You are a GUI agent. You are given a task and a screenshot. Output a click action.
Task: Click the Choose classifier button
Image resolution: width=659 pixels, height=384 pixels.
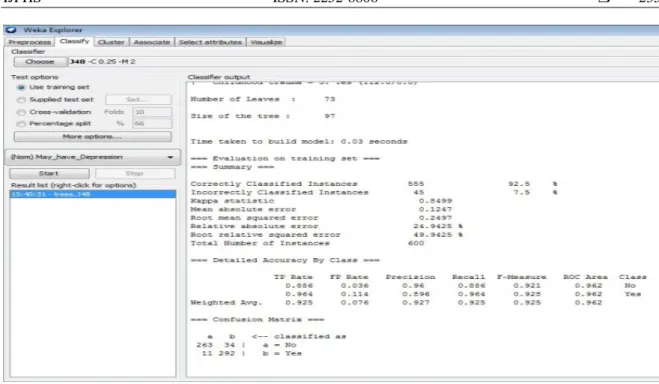pos(40,61)
